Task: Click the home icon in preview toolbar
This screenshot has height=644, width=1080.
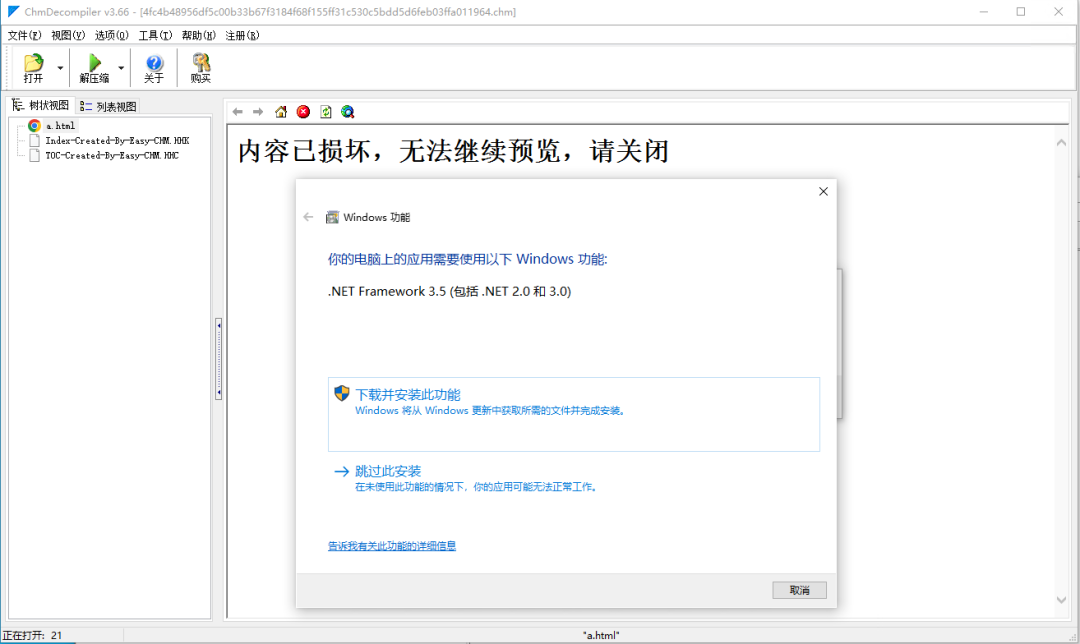Action: click(x=281, y=112)
